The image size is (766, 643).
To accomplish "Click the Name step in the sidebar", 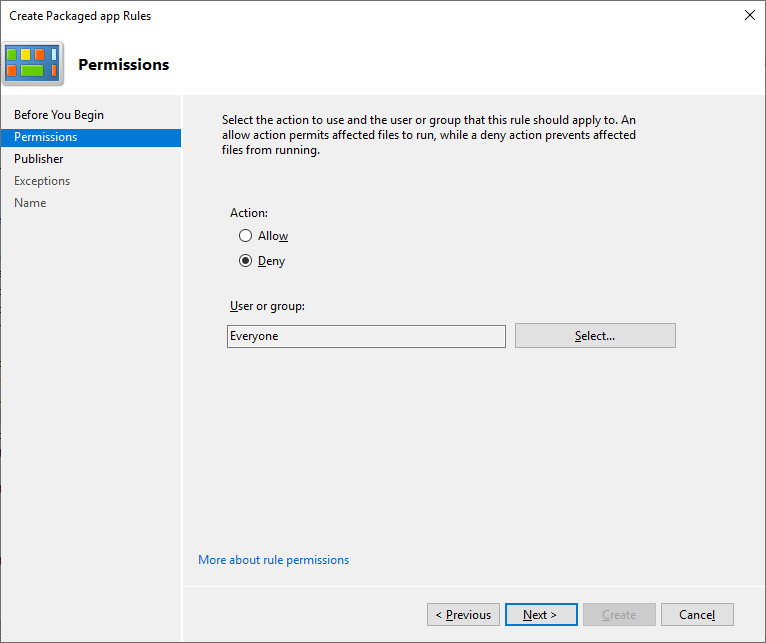I will point(30,203).
